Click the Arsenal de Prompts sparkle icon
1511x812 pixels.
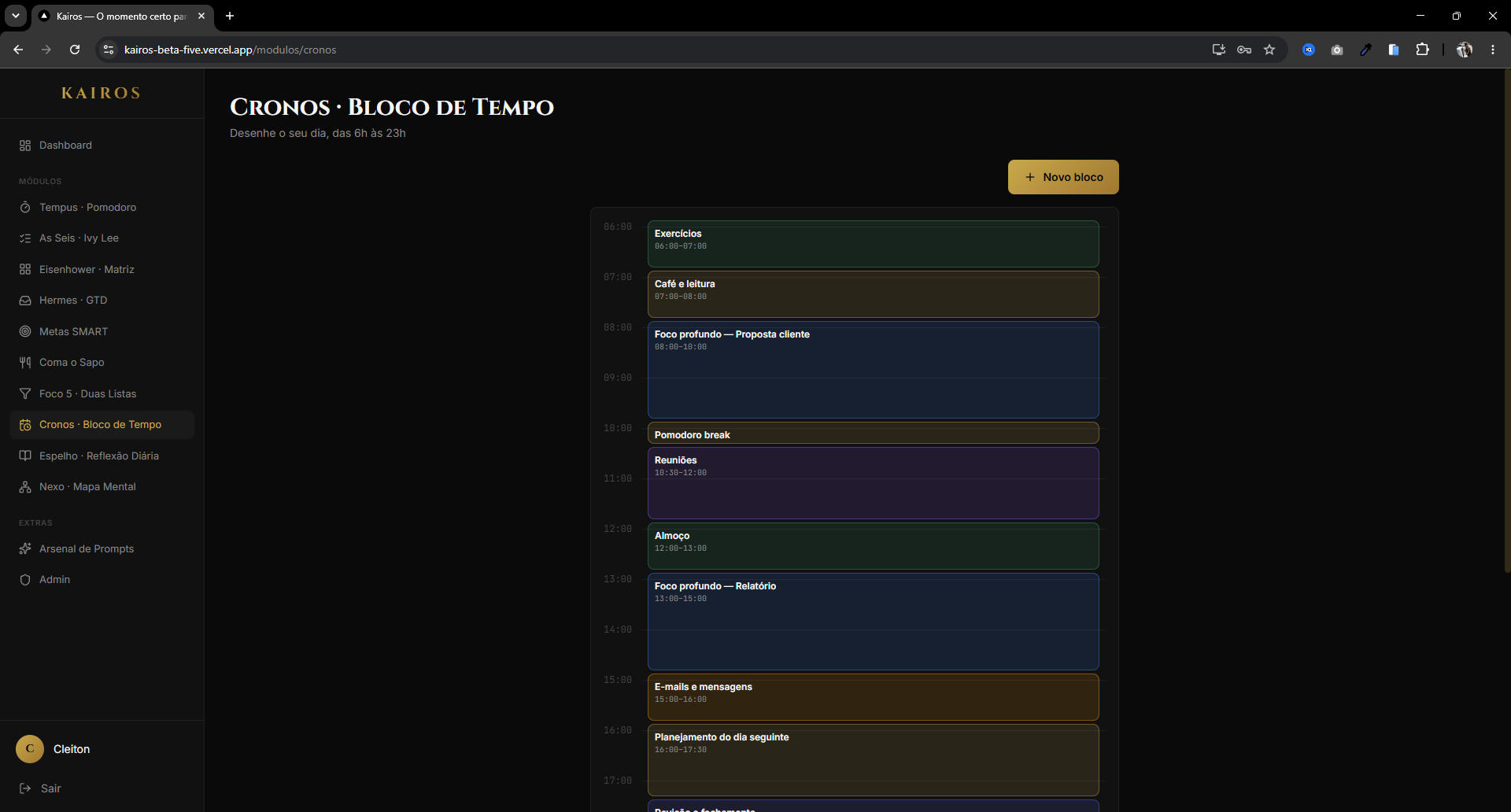pyautogui.click(x=25, y=549)
